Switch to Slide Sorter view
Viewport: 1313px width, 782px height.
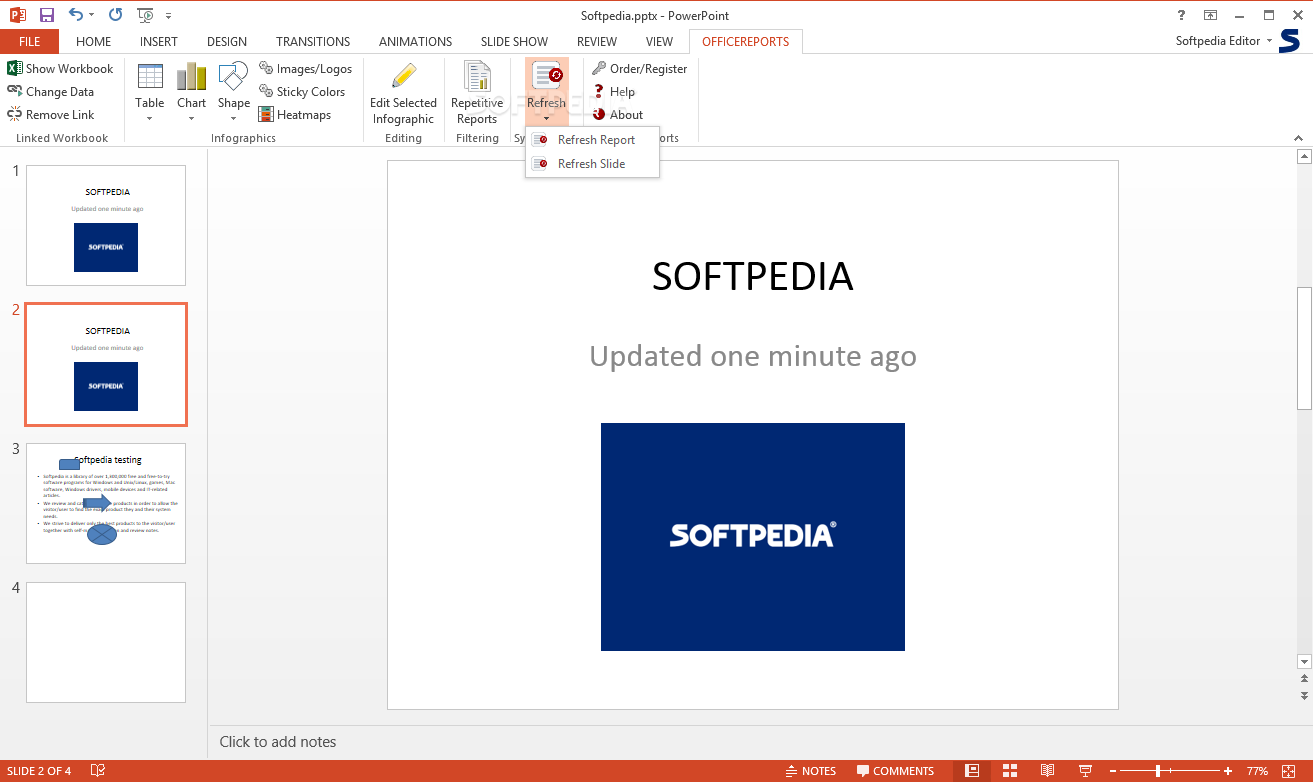[1010, 771]
